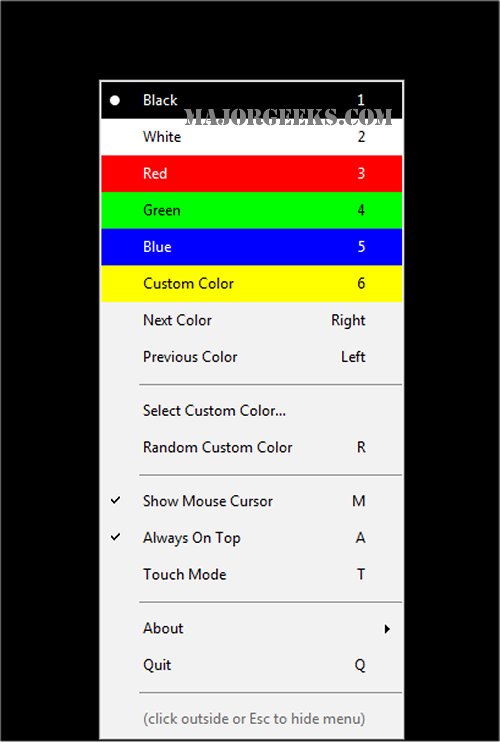The image size is (500, 742).
Task: Open the About menu entry
Action: point(252,628)
